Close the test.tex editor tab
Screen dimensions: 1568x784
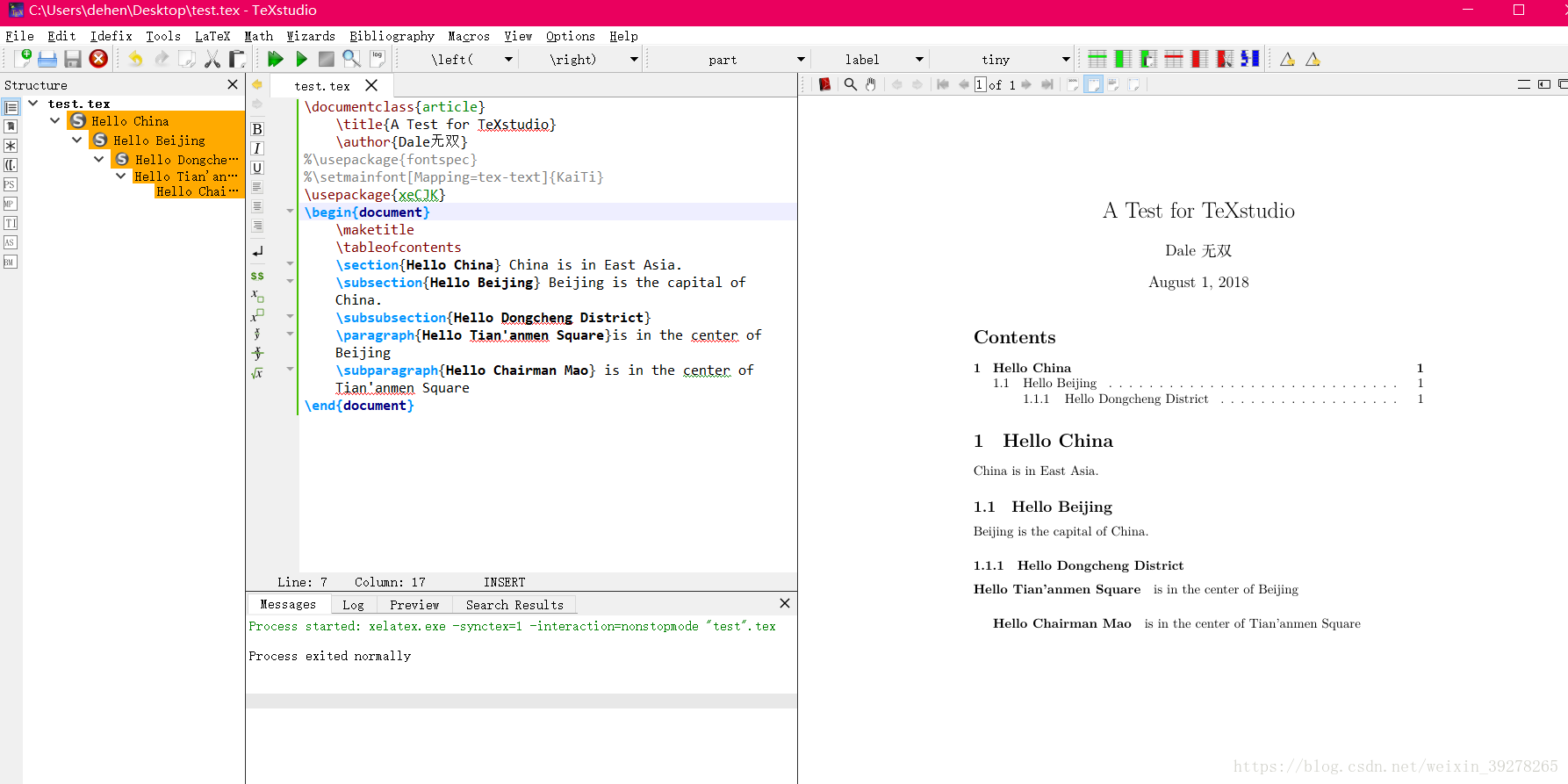[x=371, y=85]
